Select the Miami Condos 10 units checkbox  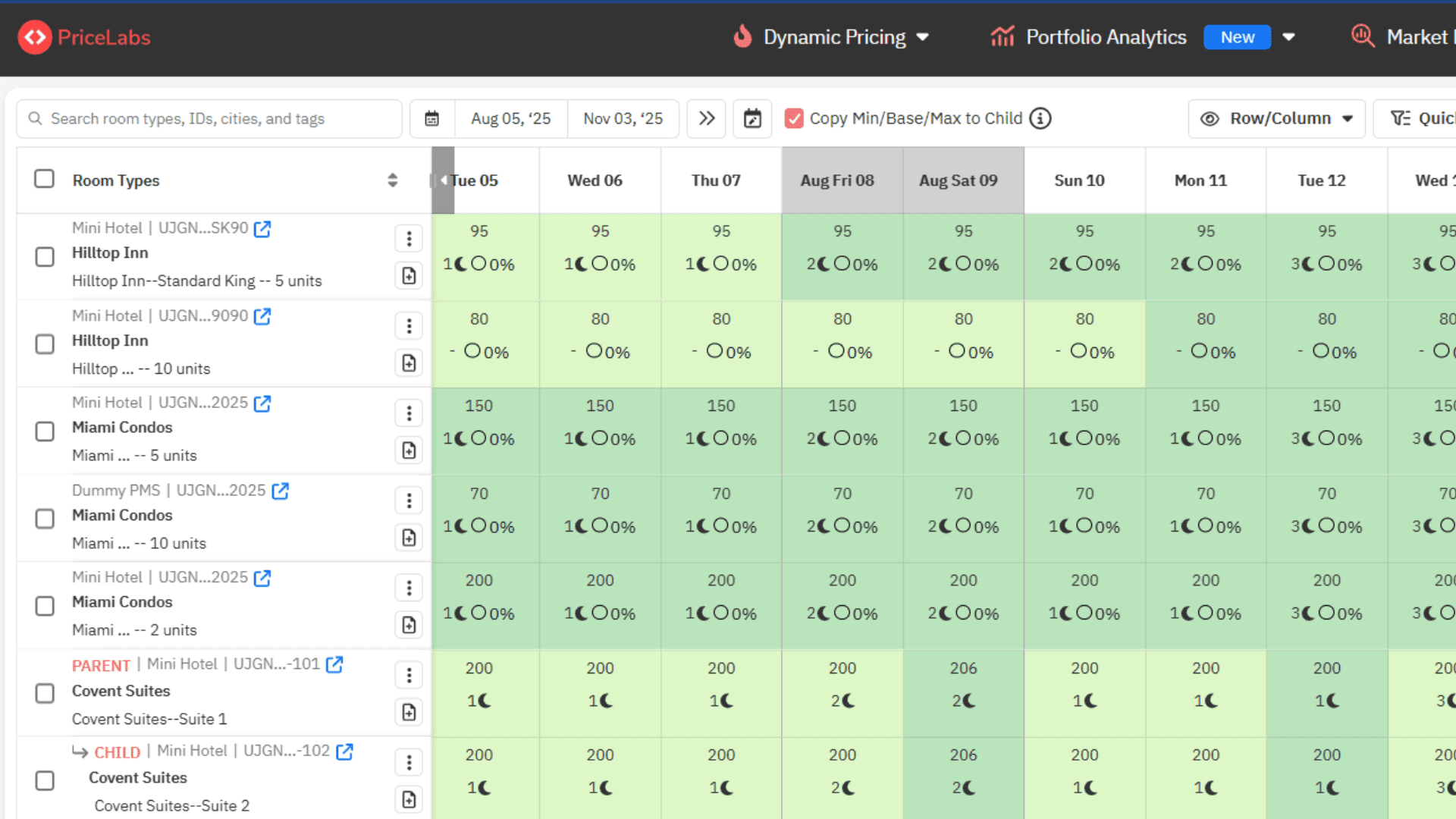45,519
